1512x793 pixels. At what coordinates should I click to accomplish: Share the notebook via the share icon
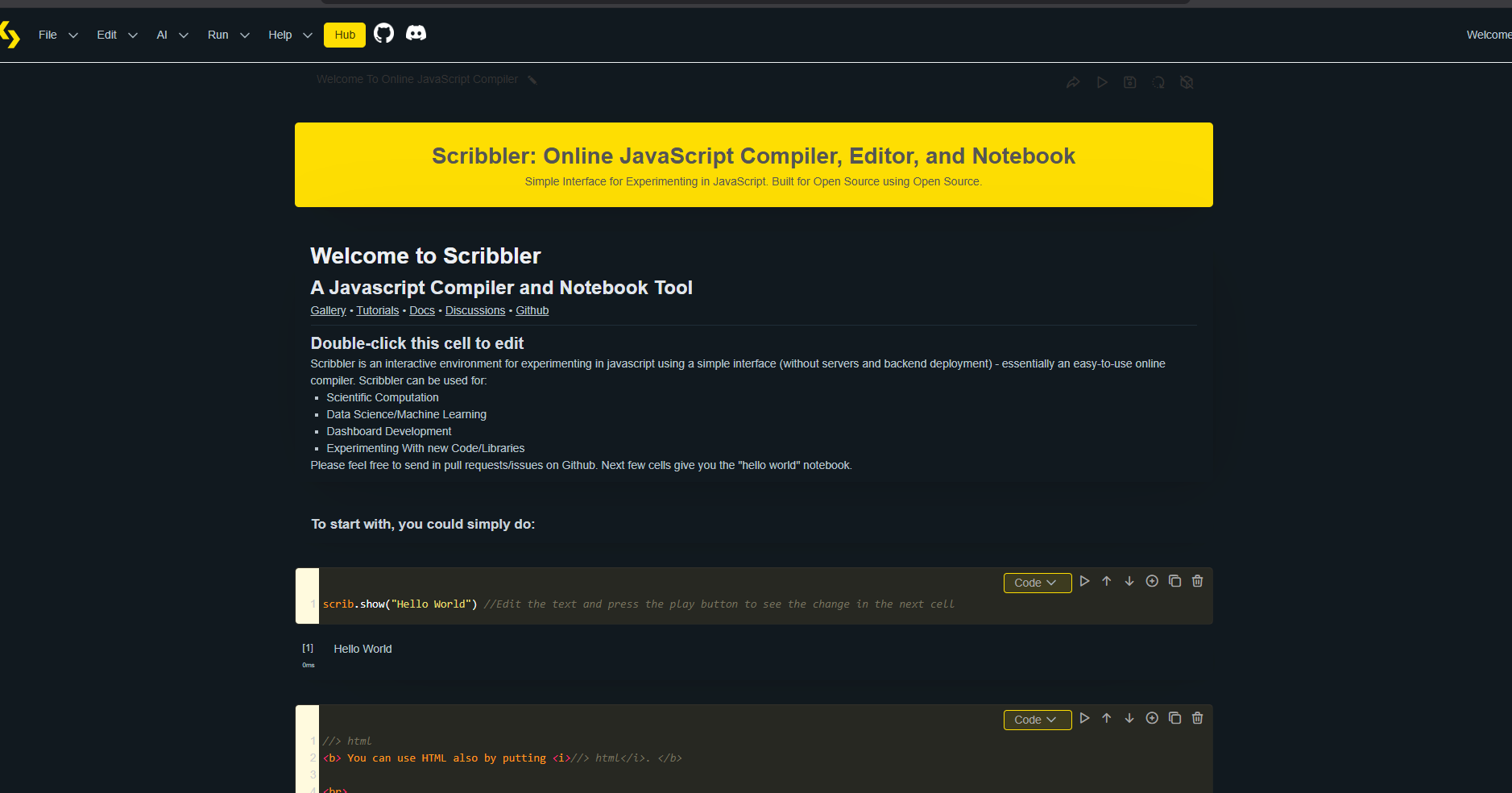coord(1074,81)
